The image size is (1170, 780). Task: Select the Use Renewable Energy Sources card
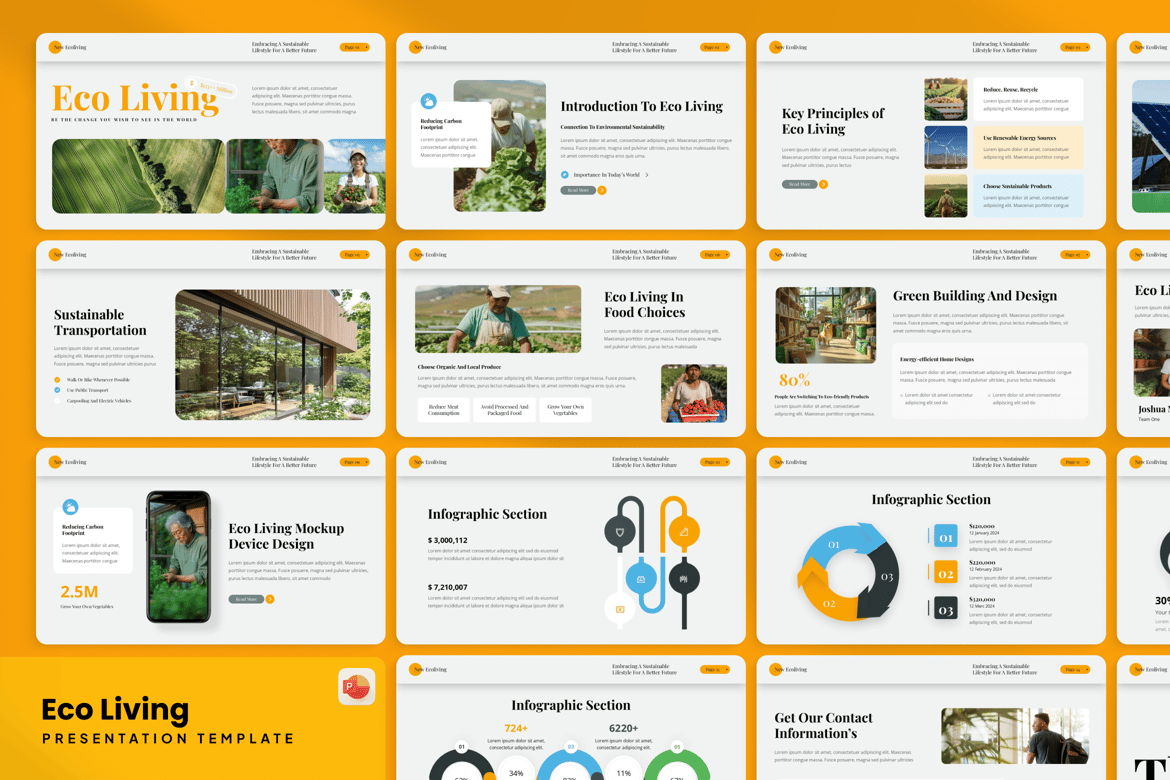[x=1028, y=147]
